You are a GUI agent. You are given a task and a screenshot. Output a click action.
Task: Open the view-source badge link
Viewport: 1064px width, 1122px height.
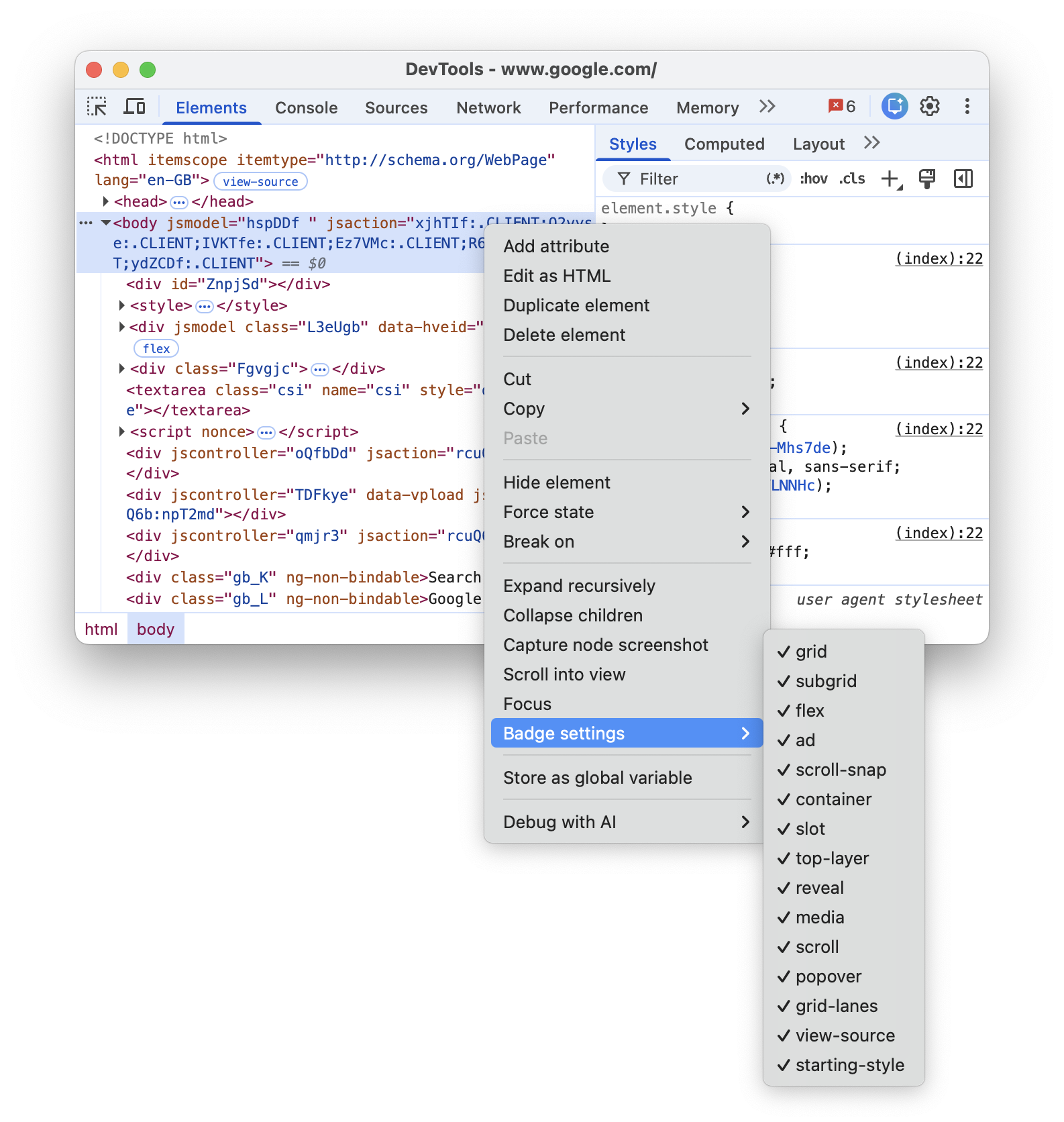pyautogui.click(x=260, y=181)
